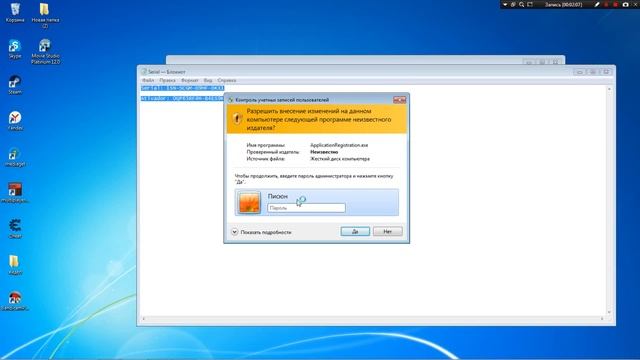Expand Показать подробности in the UAC dialog
Image resolution: width=640 pixels, height=360 pixels.
[x=262, y=232]
